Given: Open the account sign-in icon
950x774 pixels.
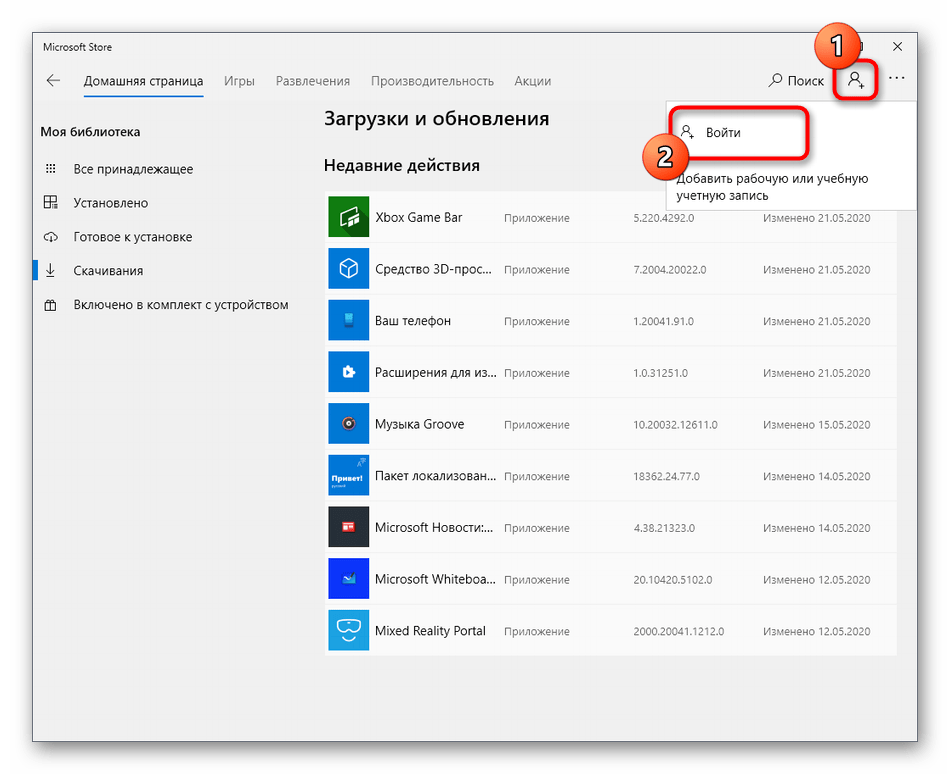Looking at the screenshot, I should pos(856,80).
